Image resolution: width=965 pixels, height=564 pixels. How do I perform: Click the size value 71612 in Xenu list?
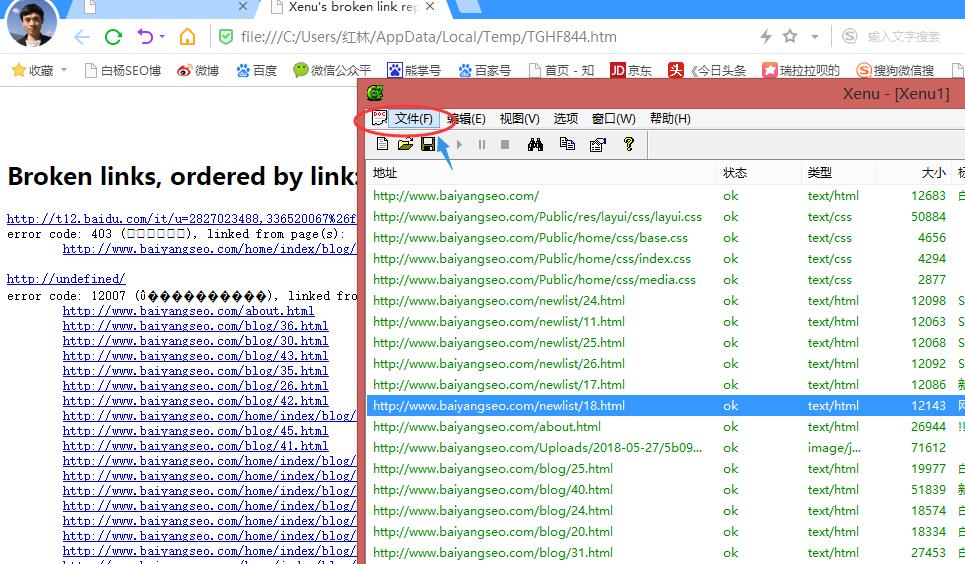tap(928, 448)
